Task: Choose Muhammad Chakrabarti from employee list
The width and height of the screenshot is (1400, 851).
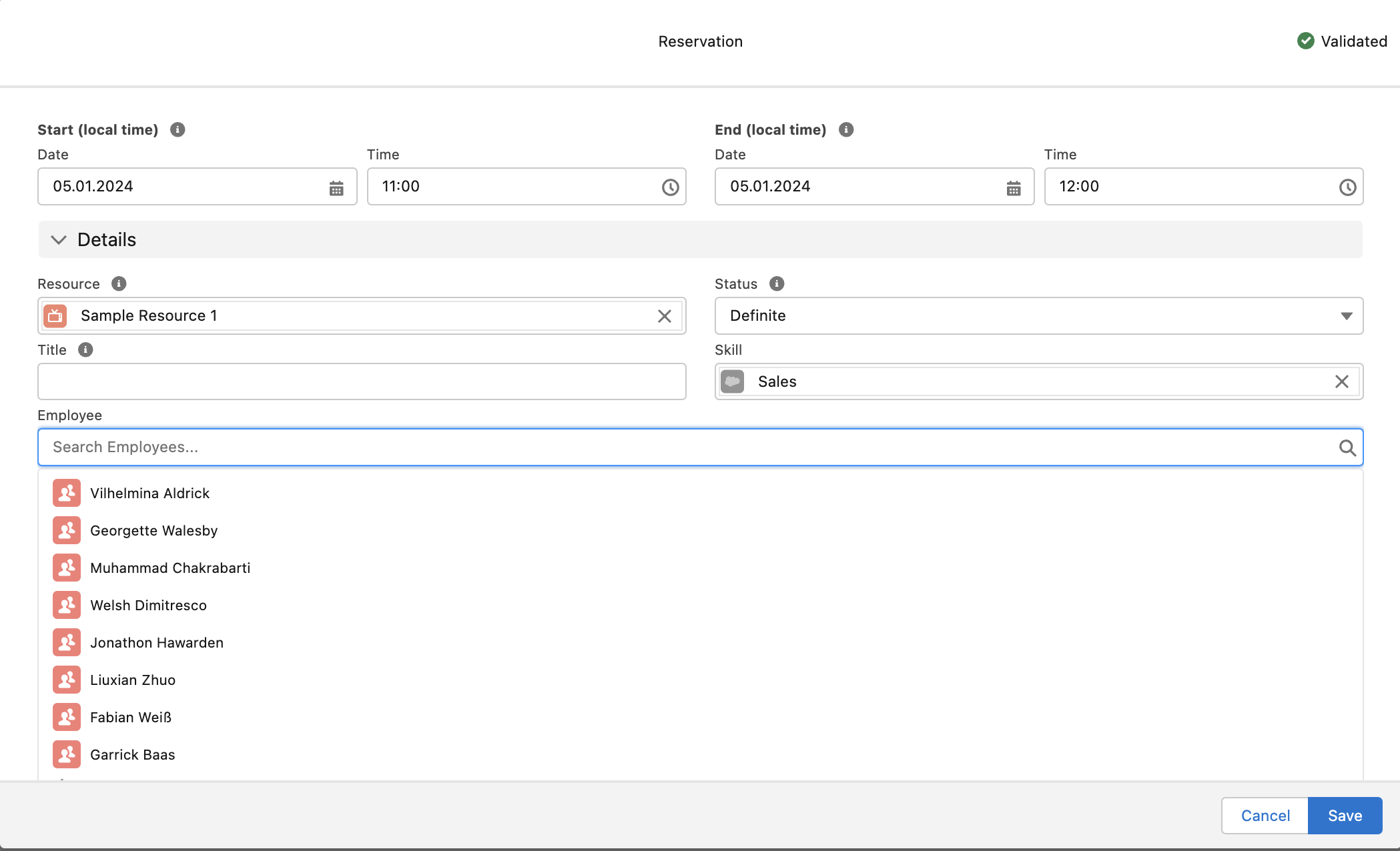Action: [x=169, y=568]
